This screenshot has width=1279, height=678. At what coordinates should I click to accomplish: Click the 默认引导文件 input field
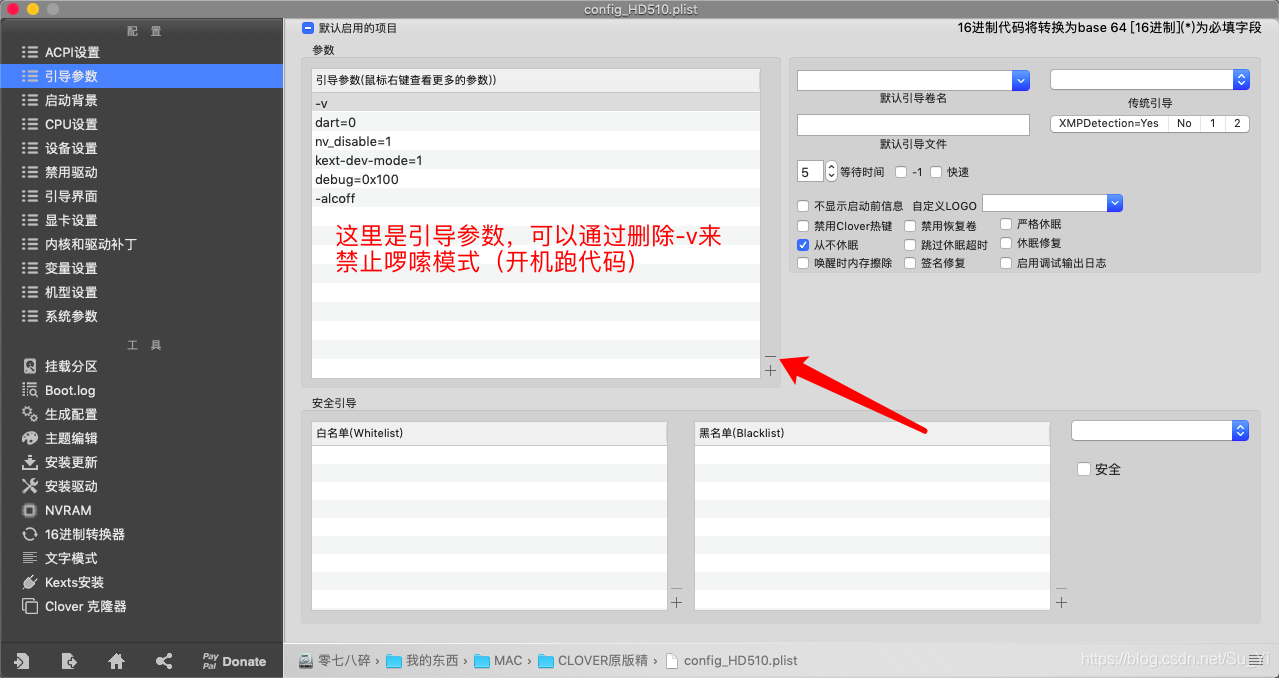[913, 125]
